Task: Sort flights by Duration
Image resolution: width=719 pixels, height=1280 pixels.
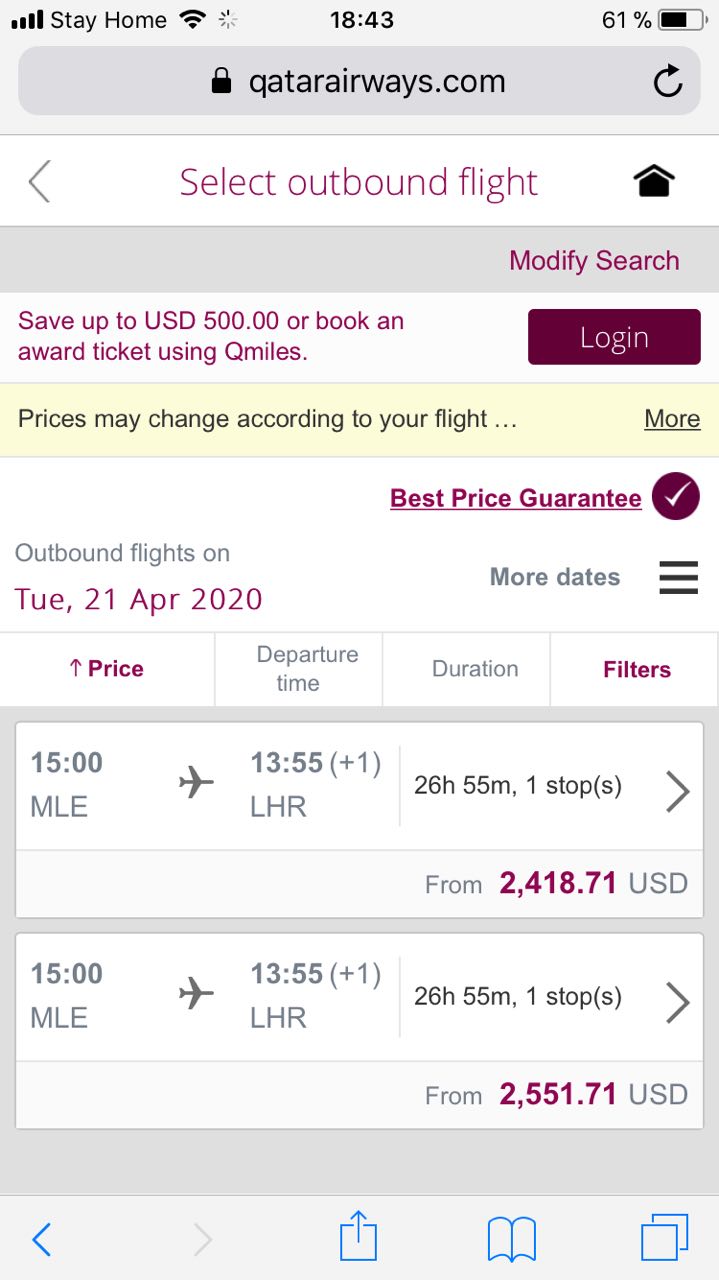Action: point(475,669)
